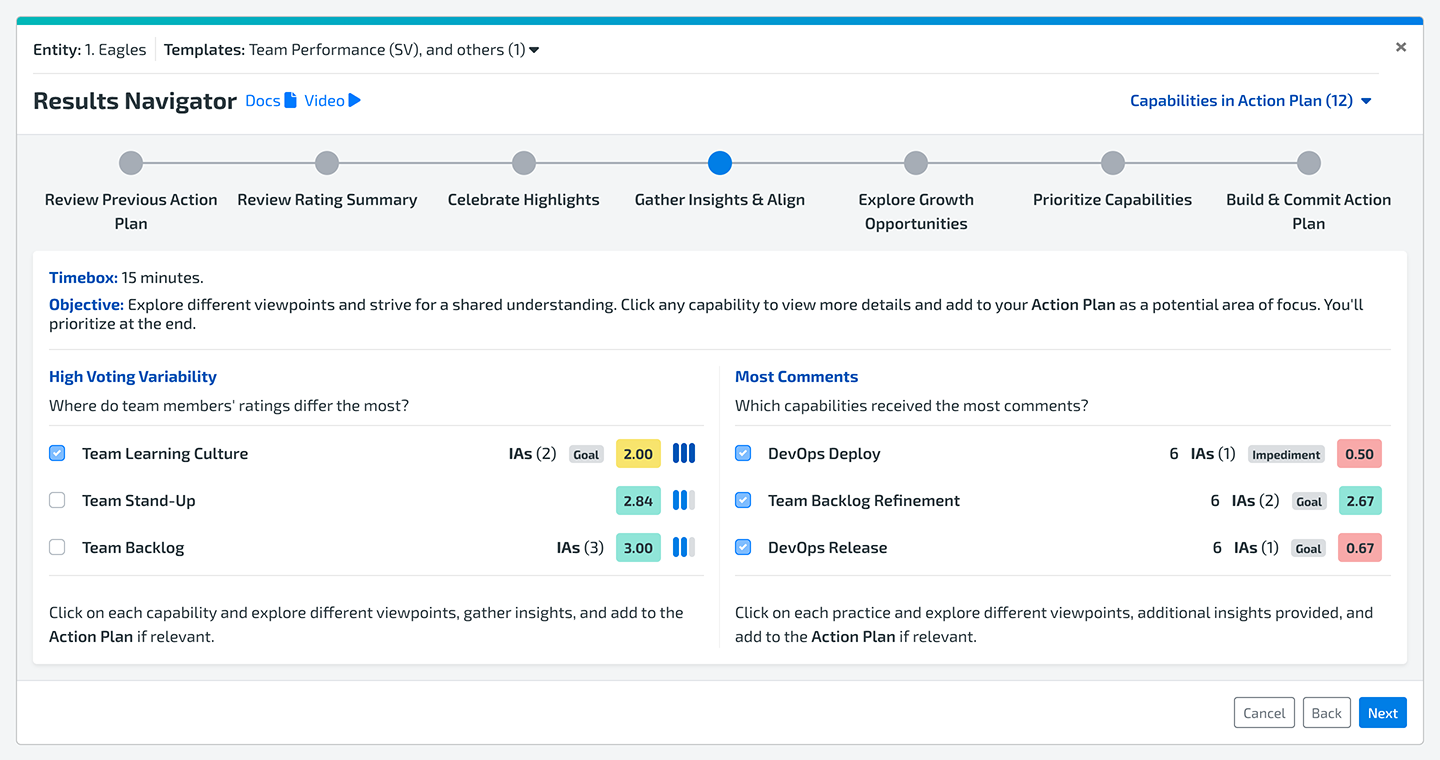Image resolution: width=1440 pixels, height=760 pixels.
Task: Open the DevOps Release capability details
Action: 827,547
